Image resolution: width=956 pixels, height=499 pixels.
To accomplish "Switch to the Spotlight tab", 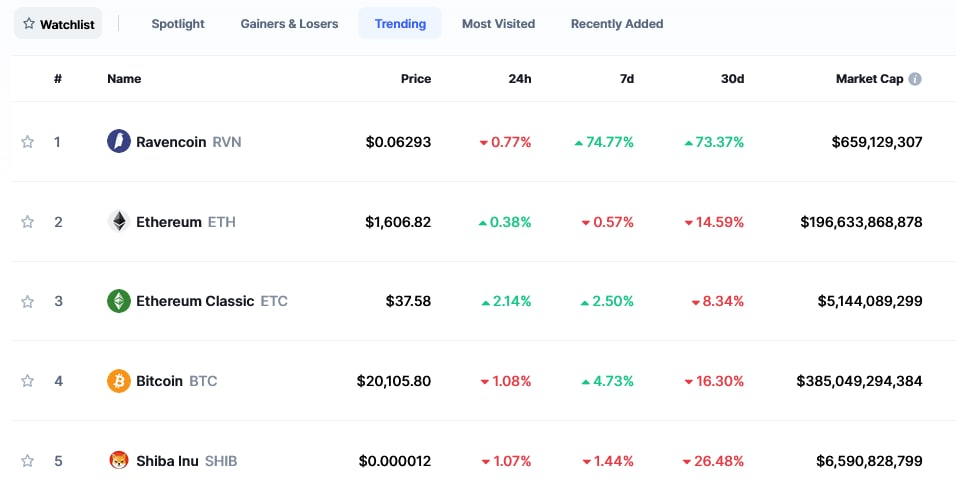I will 178,23.
